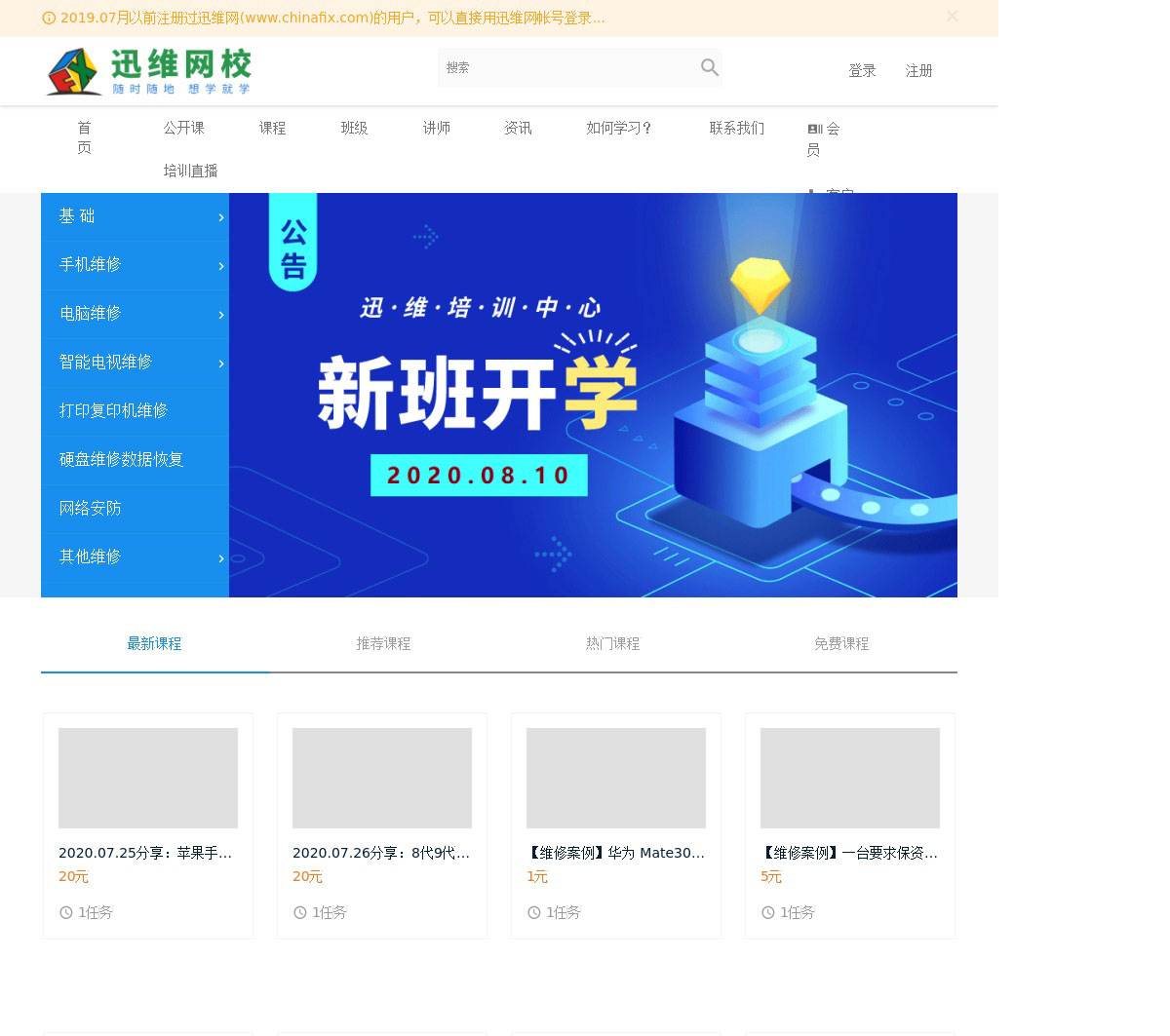Viewport: 1170px width, 1036px height.
Task: Close the yellow notification banner
Action: point(953,16)
